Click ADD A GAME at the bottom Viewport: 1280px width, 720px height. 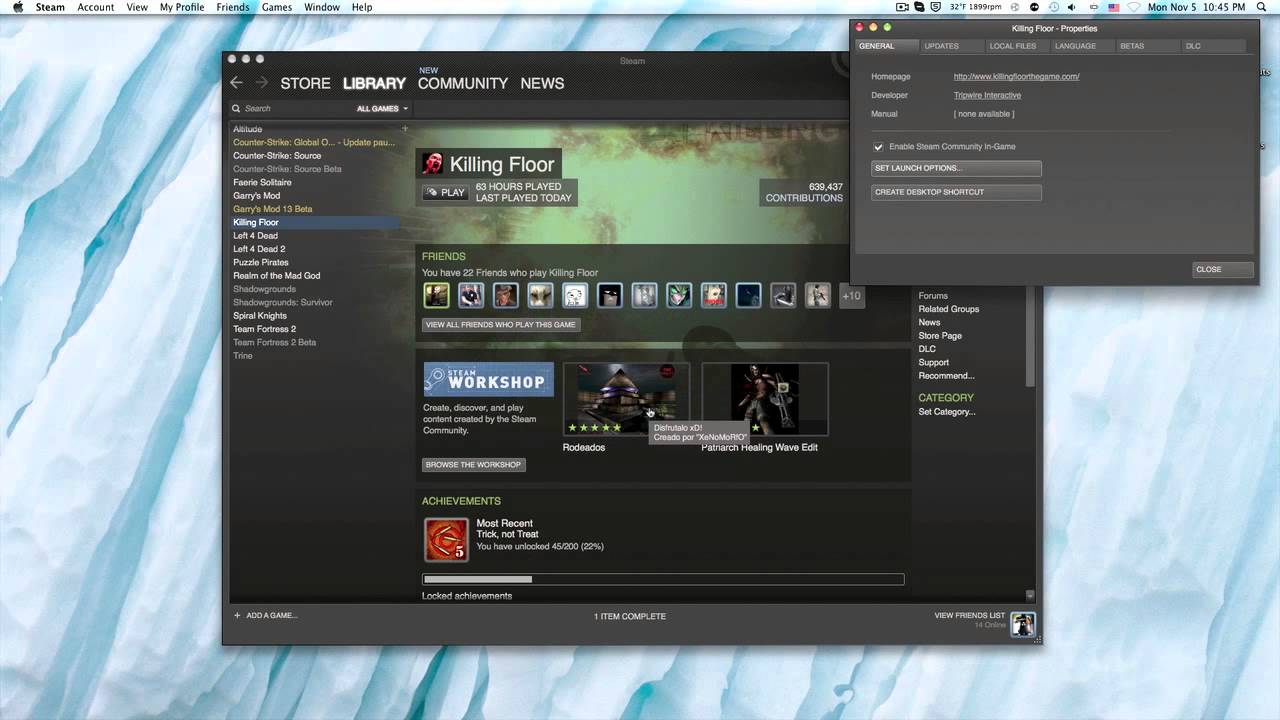(x=265, y=616)
